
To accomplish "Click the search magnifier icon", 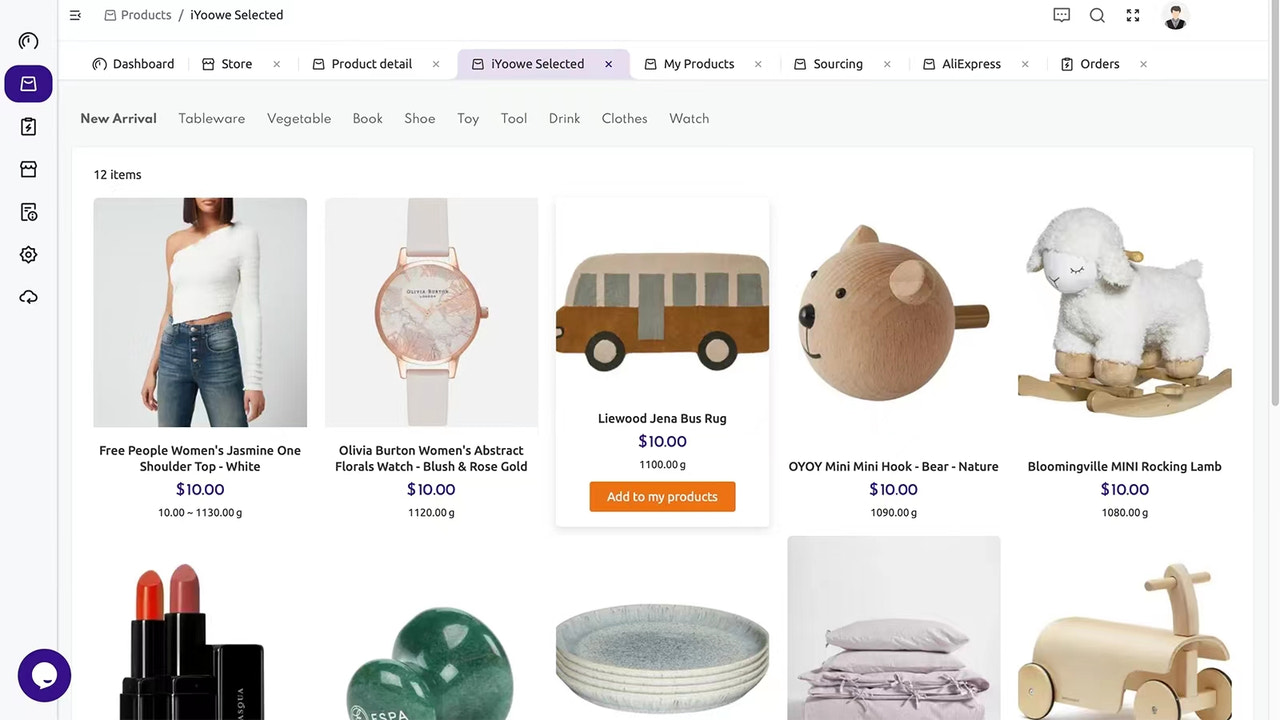I will tap(1097, 15).
